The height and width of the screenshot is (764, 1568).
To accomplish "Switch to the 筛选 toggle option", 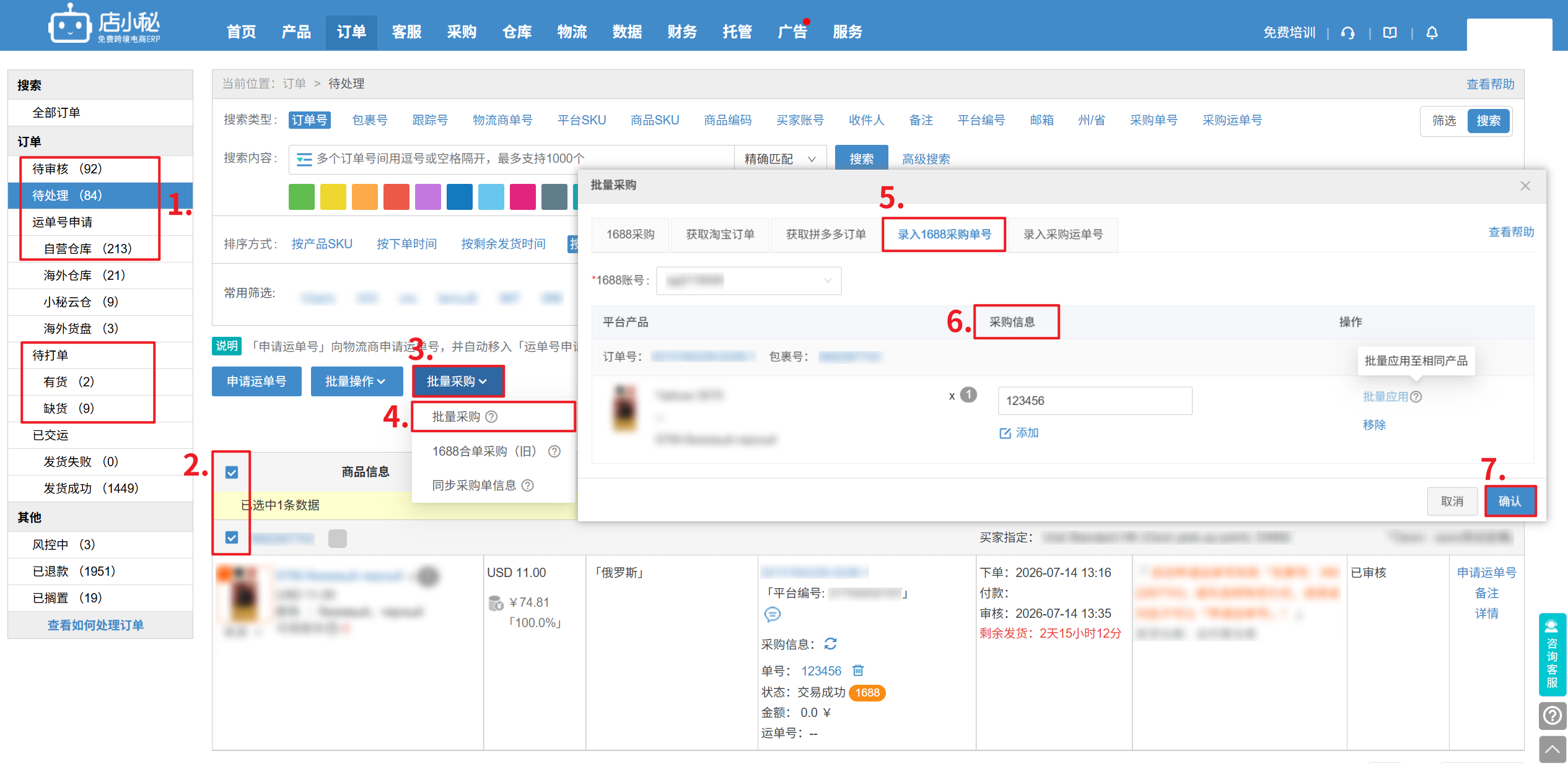I will (x=1444, y=121).
